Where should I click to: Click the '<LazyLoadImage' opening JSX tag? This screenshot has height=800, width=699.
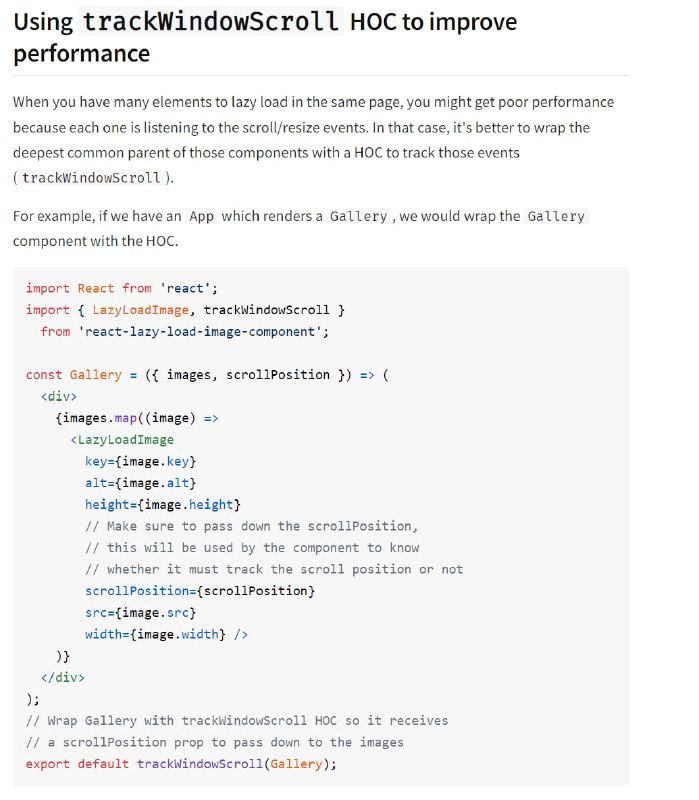point(122,439)
